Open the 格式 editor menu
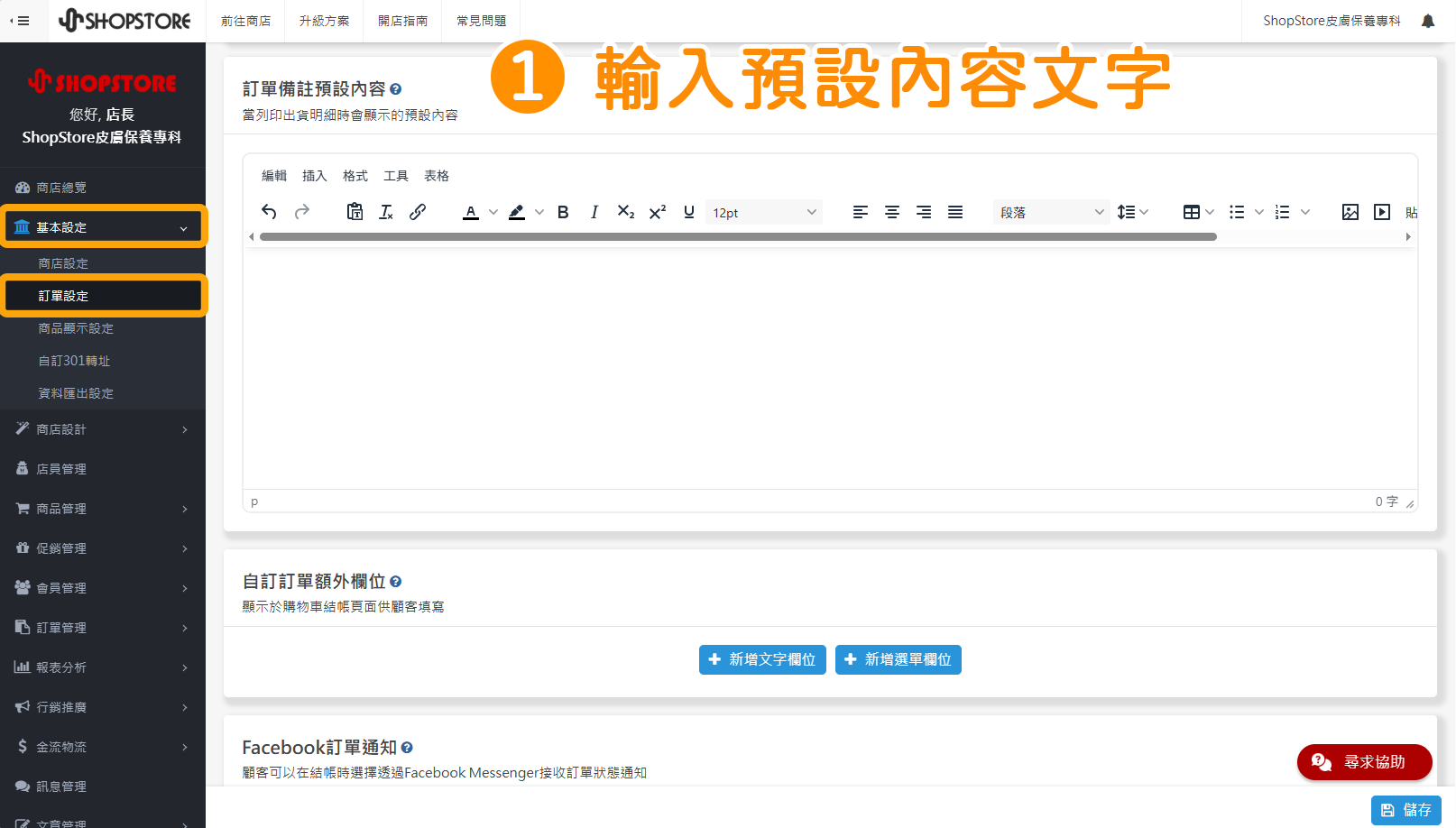1456x828 pixels. point(355,176)
